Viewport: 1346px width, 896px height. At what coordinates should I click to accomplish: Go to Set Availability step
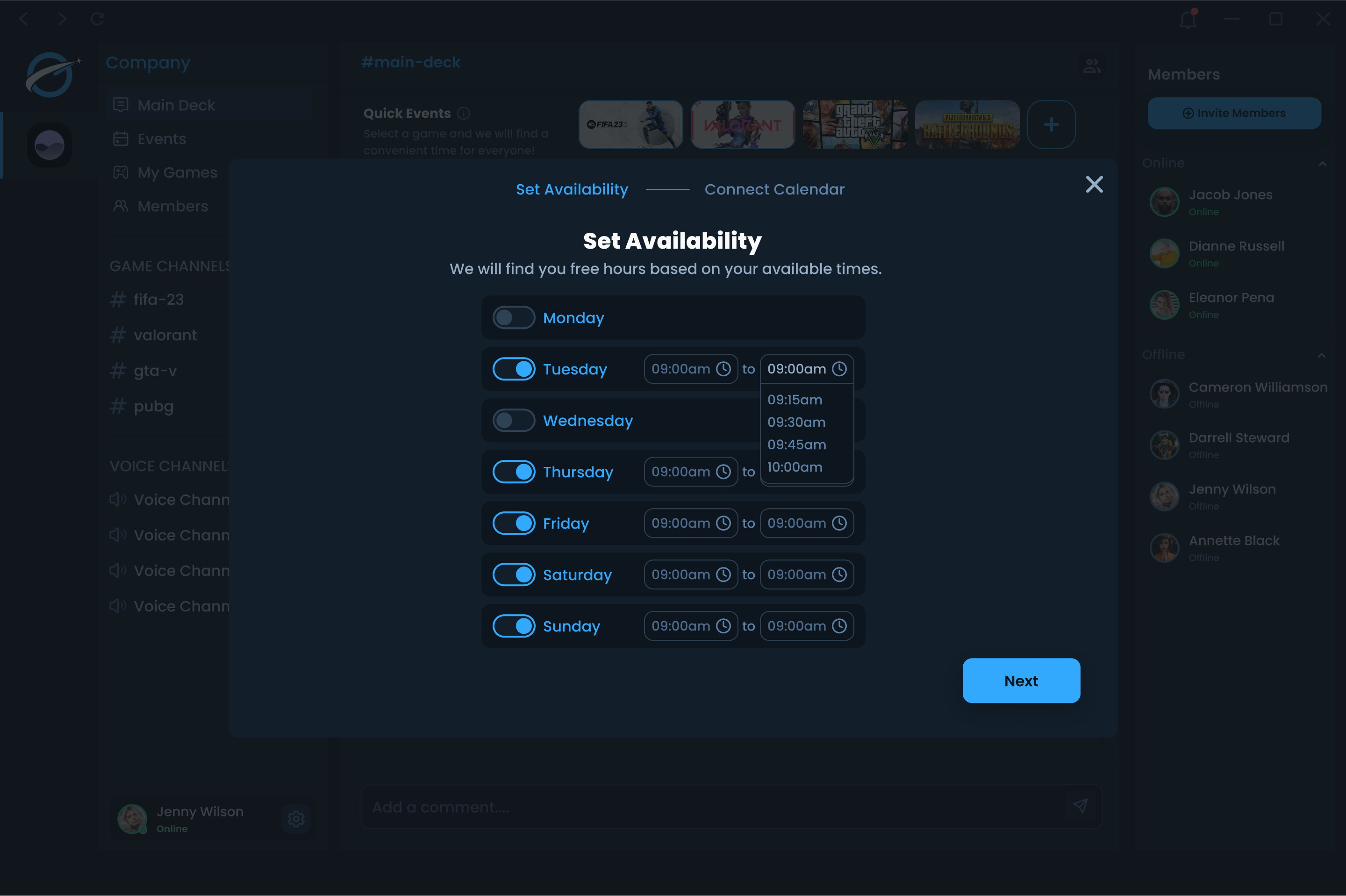point(572,189)
